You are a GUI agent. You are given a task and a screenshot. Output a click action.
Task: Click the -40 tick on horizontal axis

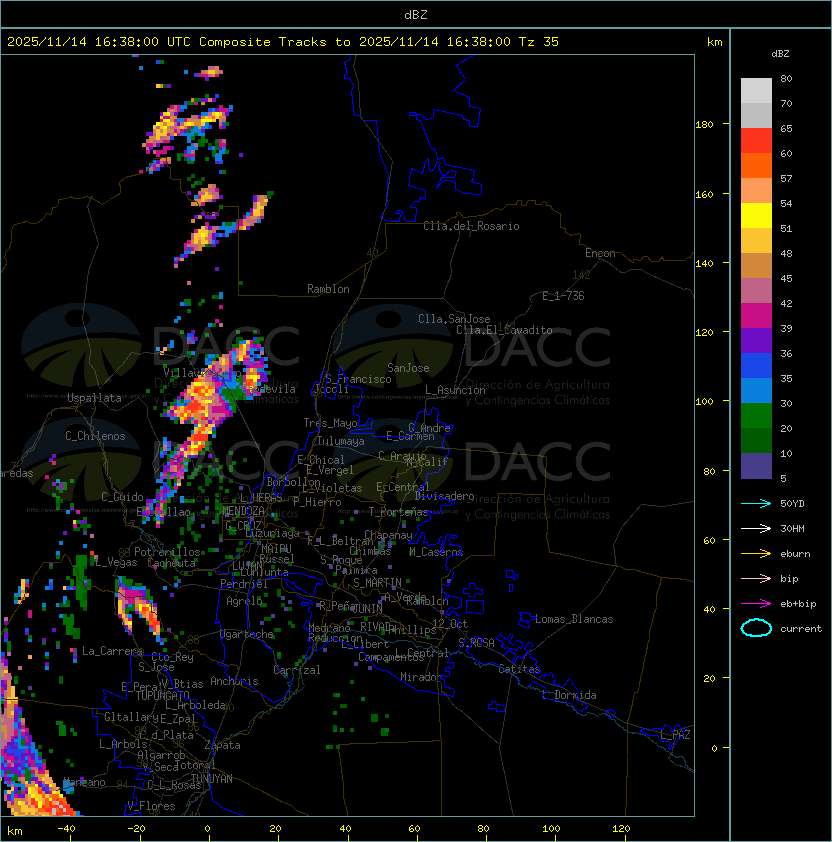click(x=67, y=829)
